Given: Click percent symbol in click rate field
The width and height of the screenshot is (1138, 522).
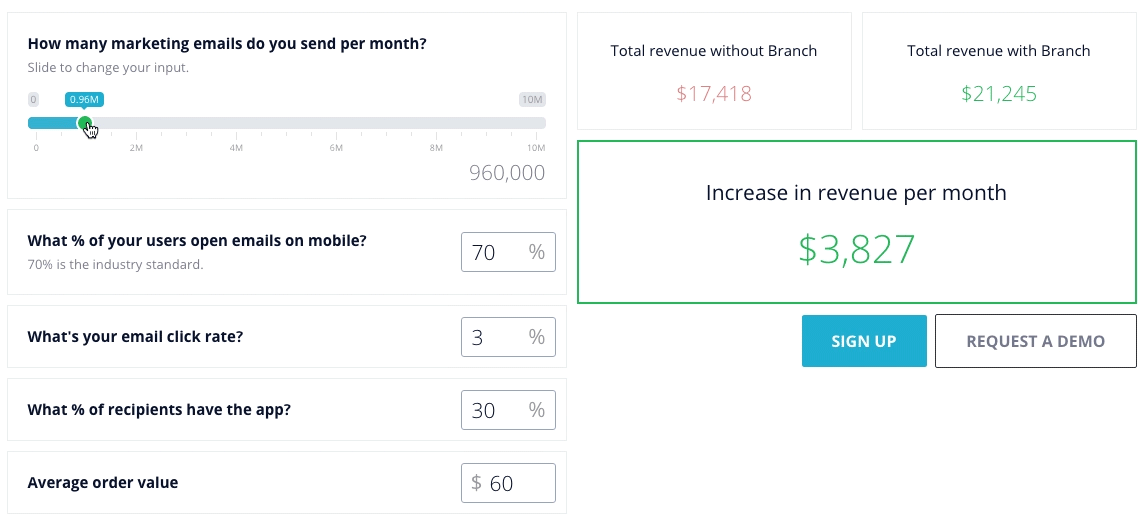Looking at the screenshot, I should pos(537,337).
